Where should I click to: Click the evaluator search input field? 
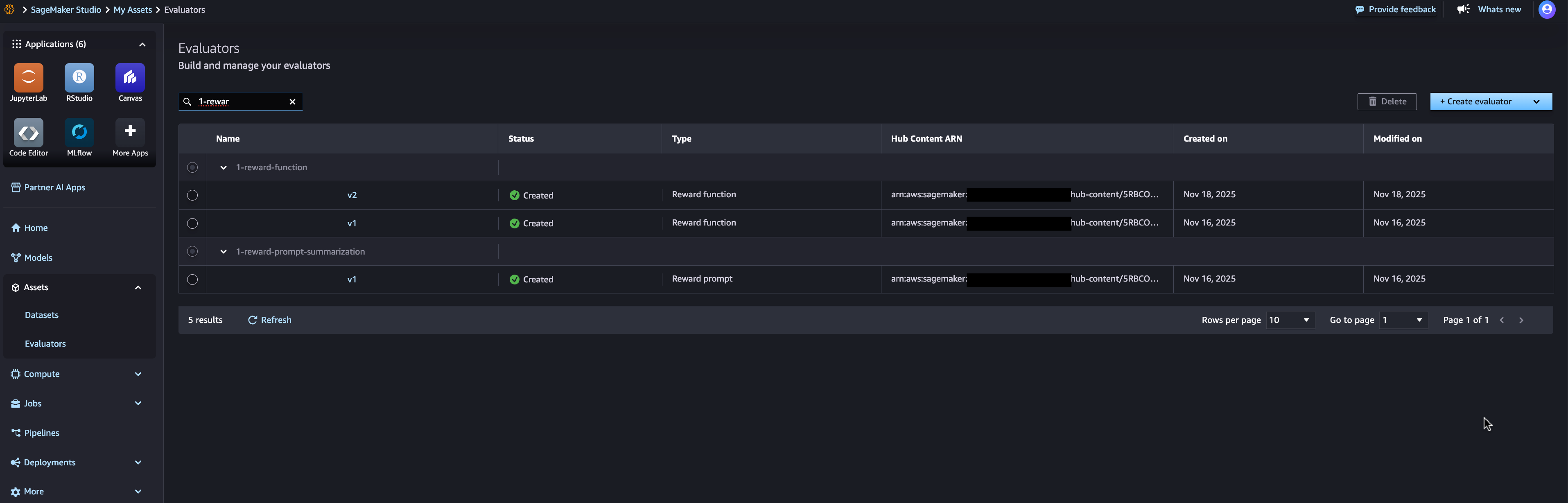tap(240, 102)
